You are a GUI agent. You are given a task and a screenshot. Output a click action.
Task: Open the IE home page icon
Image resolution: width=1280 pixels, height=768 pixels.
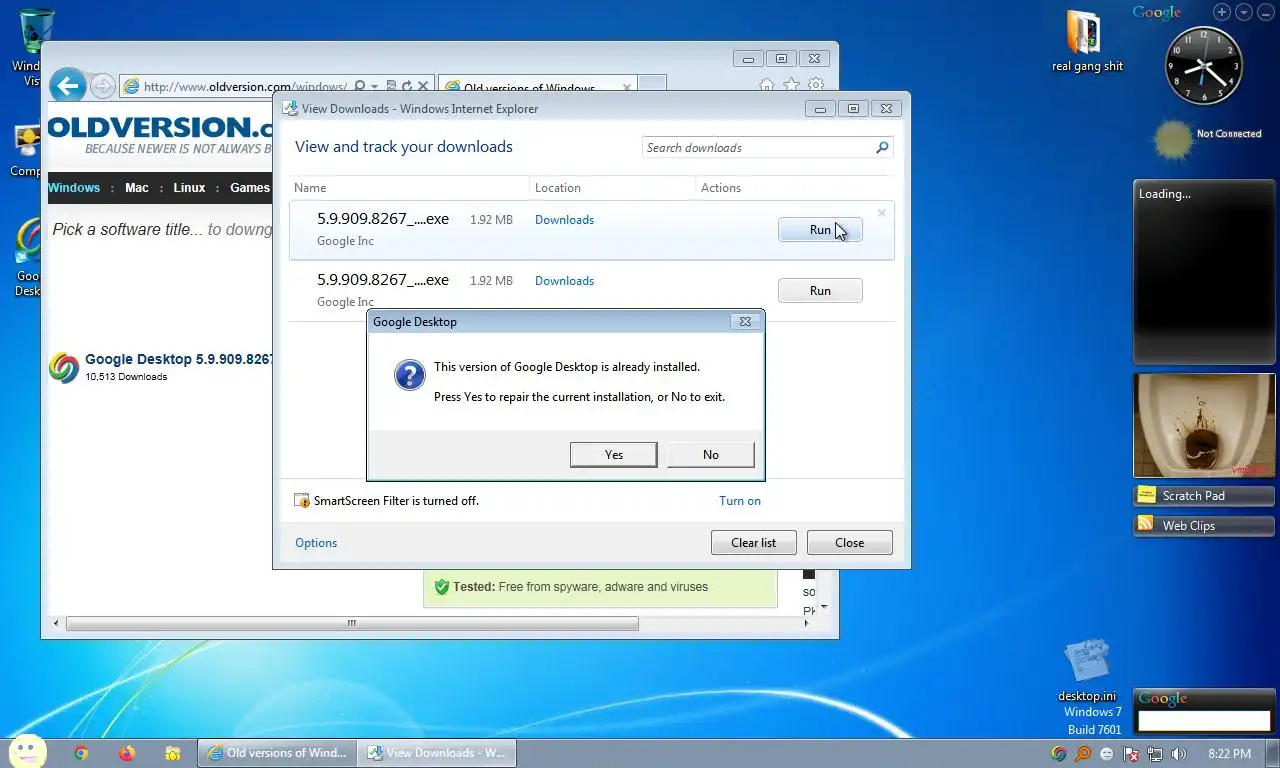(x=767, y=86)
